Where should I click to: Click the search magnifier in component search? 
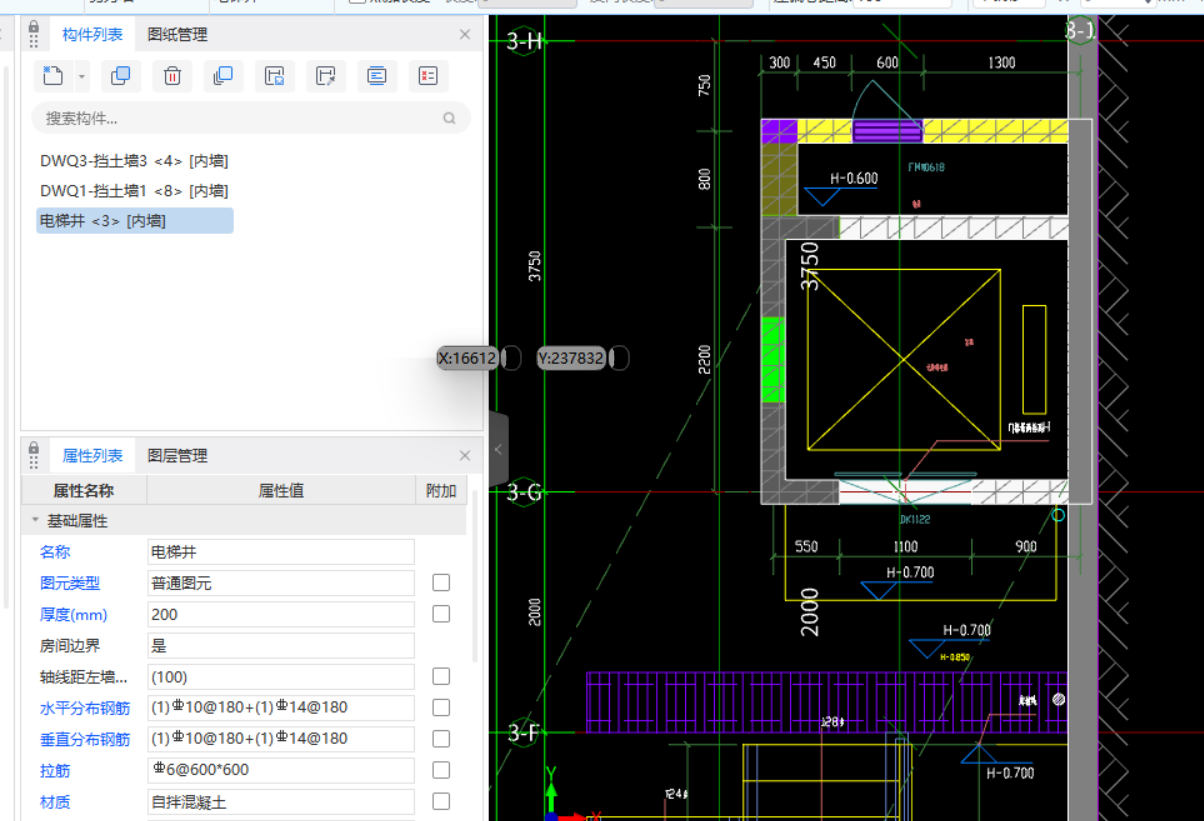[x=450, y=118]
